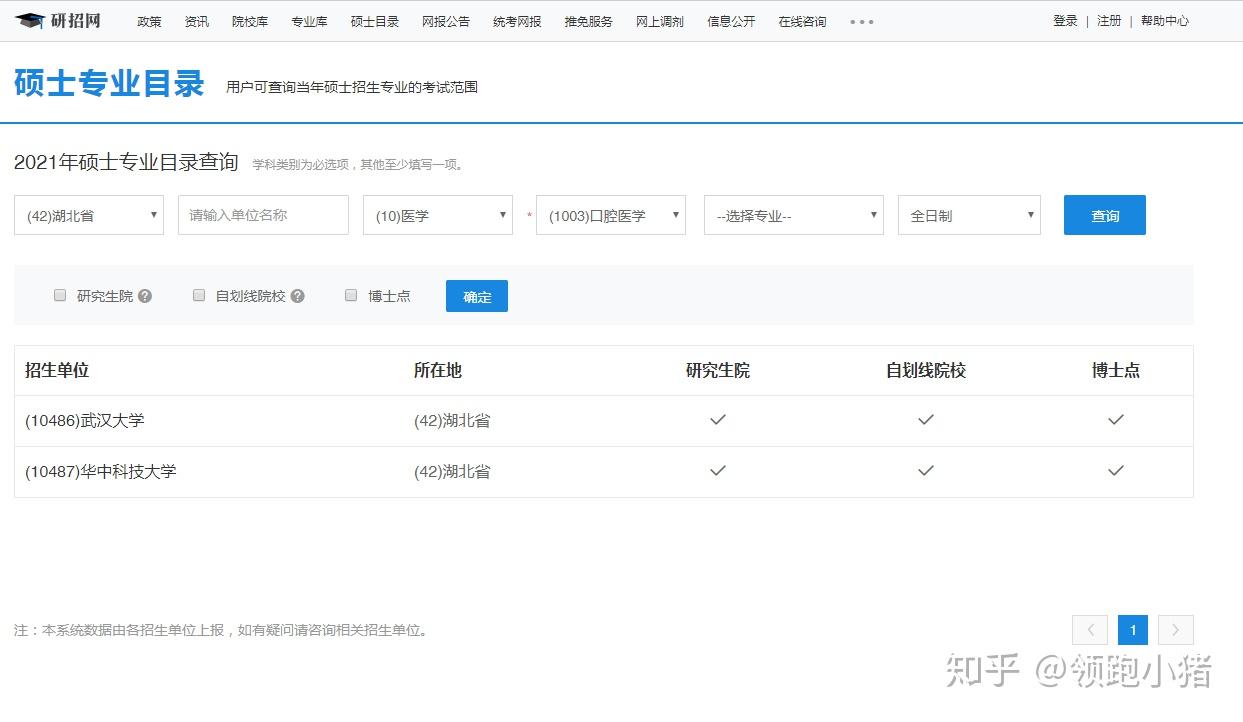This screenshot has width=1243, height=722.
Task: Select 网上调剂 navigation item
Action: click(x=660, y=21)
